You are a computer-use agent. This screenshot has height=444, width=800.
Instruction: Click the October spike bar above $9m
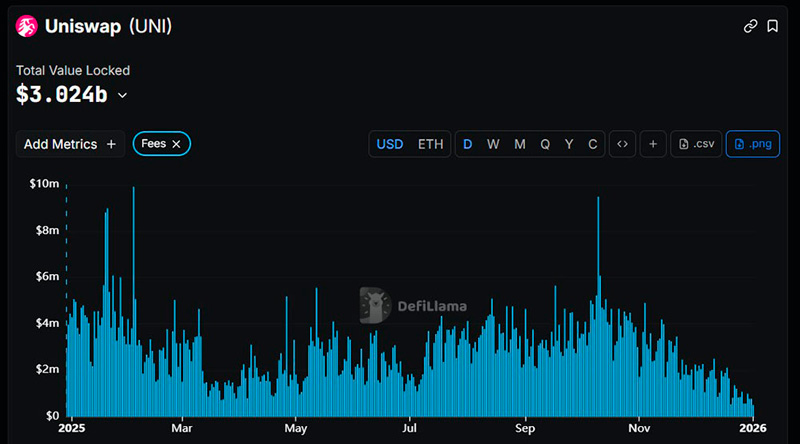click(x=598, y=306)
